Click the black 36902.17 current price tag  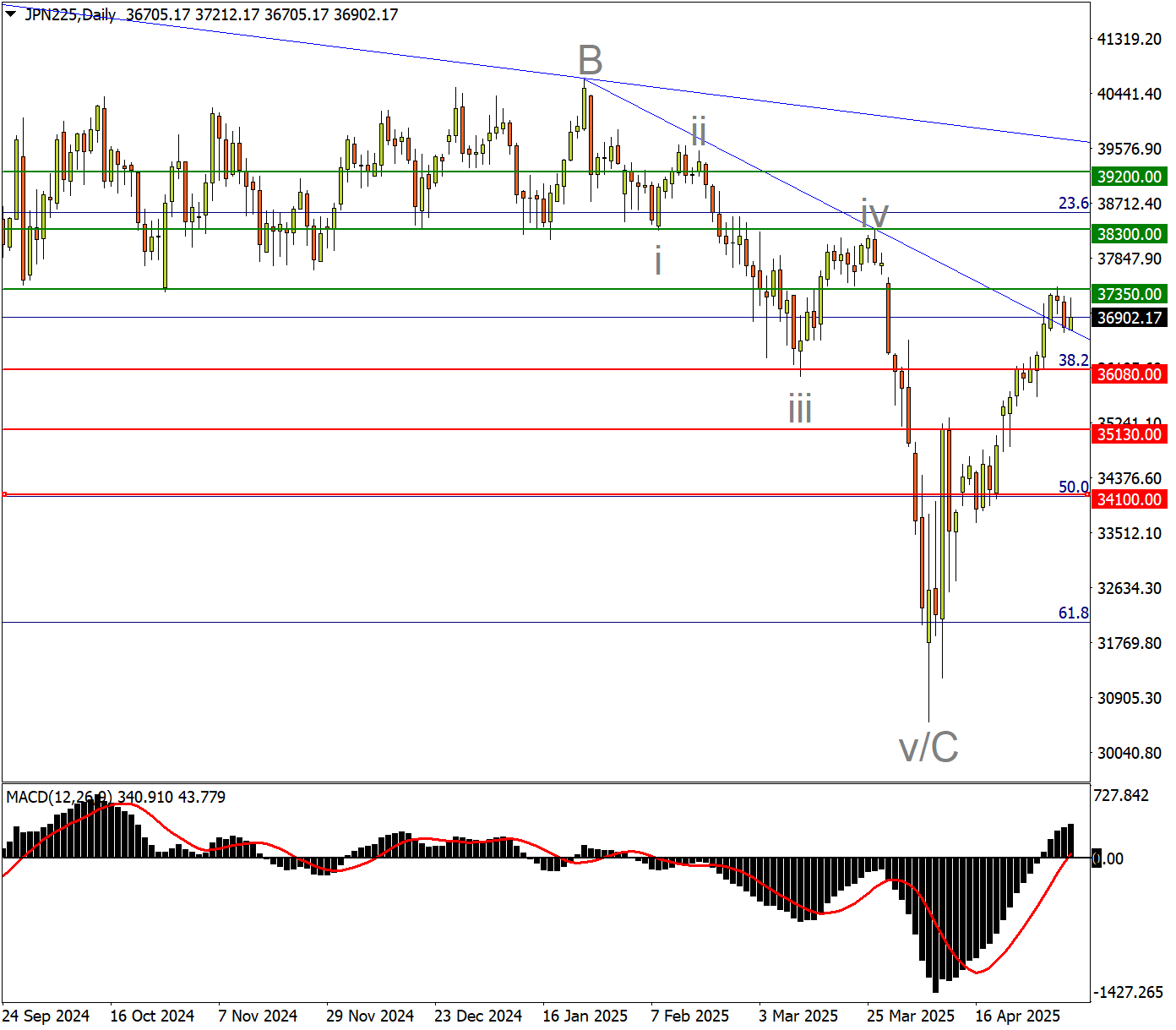(x=1129, y=318)
